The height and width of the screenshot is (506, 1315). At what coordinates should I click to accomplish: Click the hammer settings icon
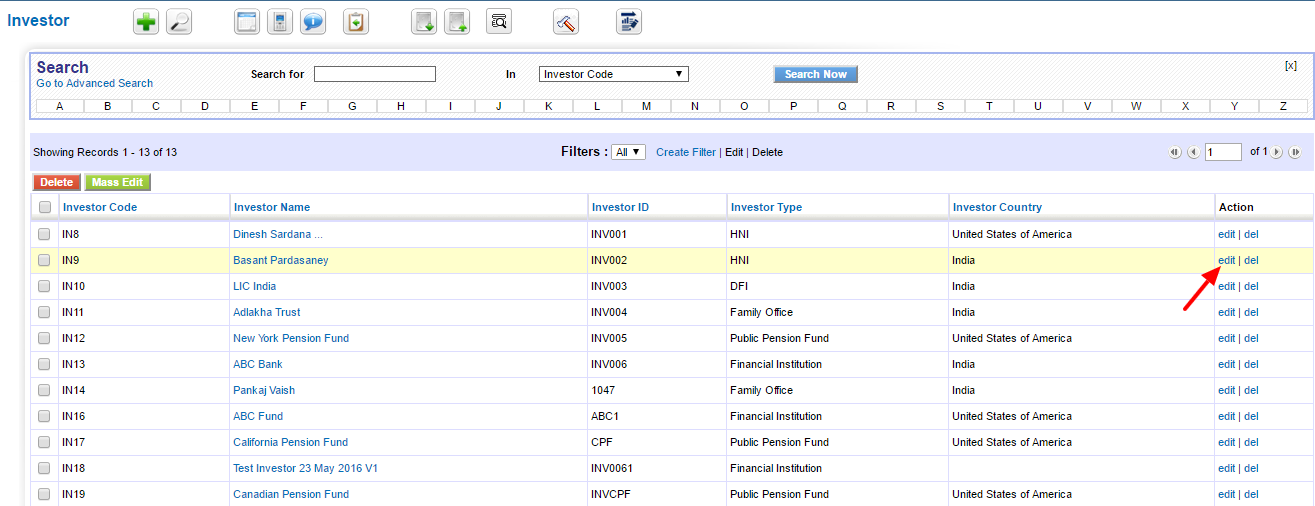(x=565, y=22)
